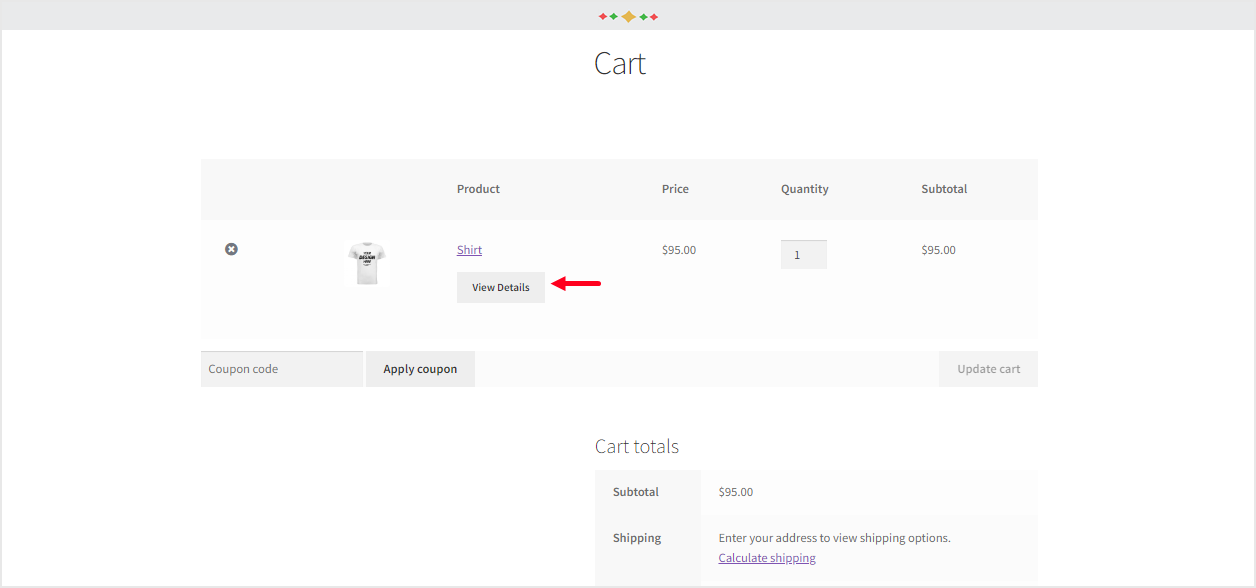1256x588 pixels.
Task: Select the Shirt product thumbnail
Action: [x=367, y=263]
